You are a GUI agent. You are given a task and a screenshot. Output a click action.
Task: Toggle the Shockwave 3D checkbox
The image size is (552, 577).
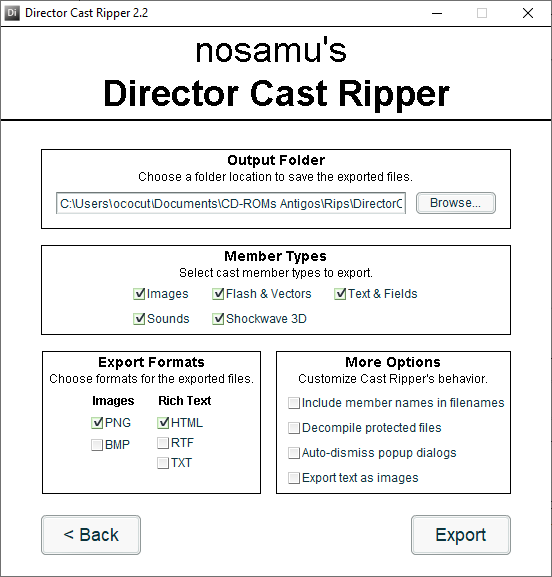(218, 319)
